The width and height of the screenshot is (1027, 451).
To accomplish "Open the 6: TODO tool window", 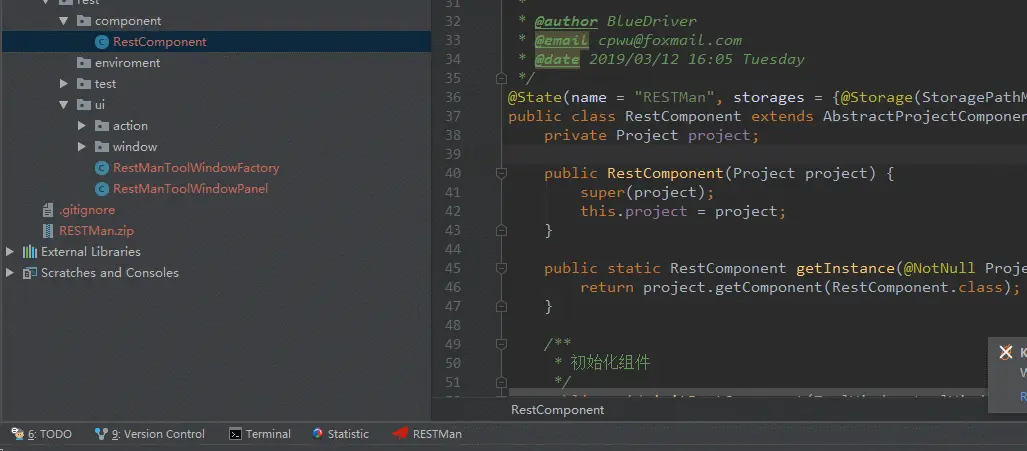I will pyautogui.click(x=42, y=434).
